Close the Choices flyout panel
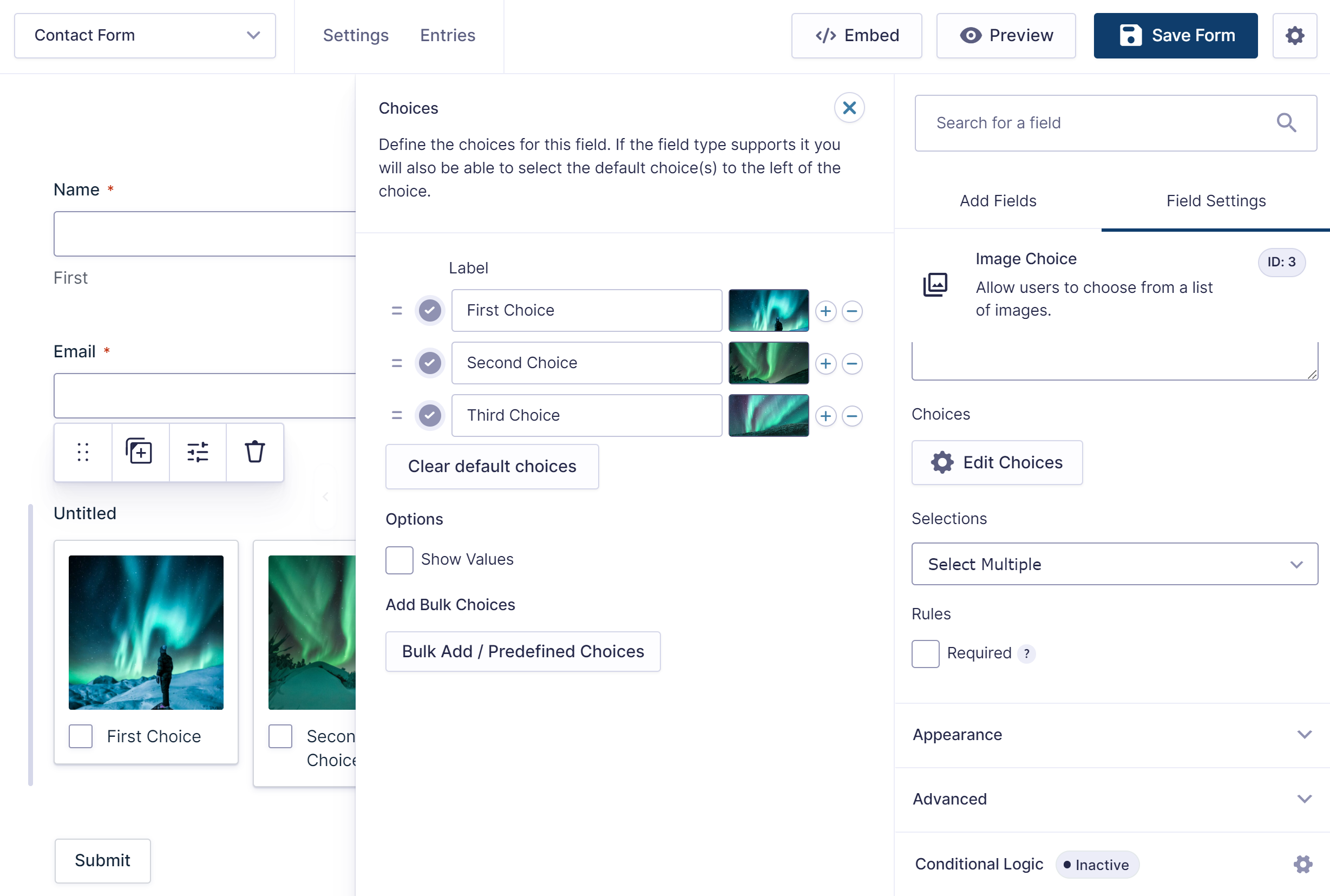Screen dimensions: 1330x896 click(849, 107)
